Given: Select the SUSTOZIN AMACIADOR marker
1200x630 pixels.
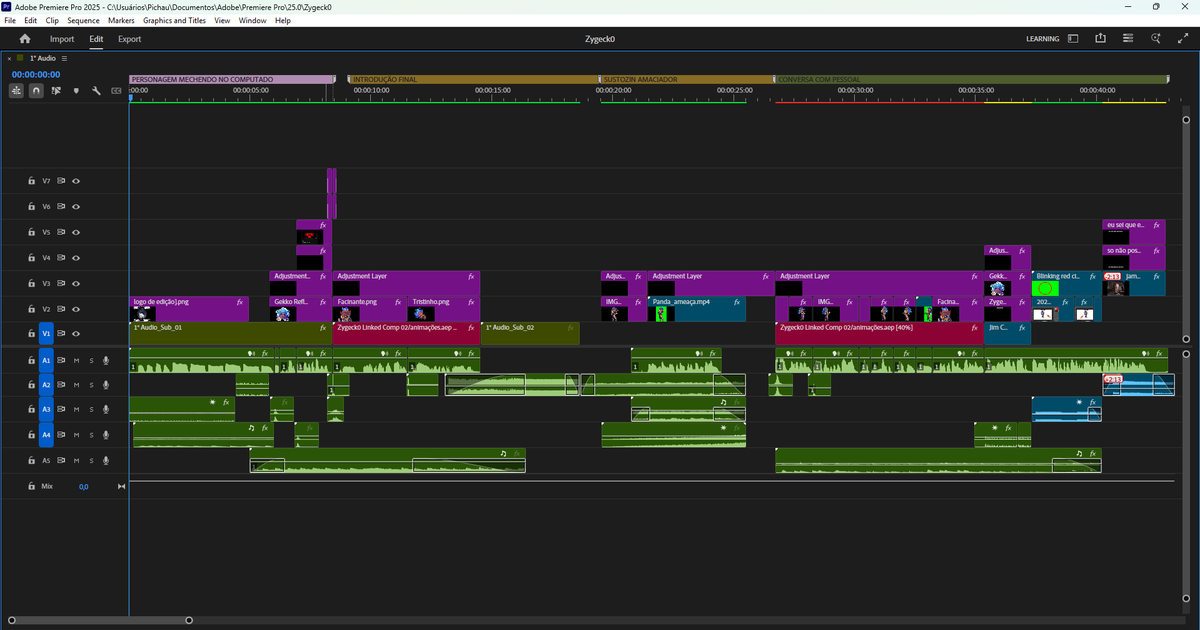Looking at the screenshot, I should tap(686, 79).
